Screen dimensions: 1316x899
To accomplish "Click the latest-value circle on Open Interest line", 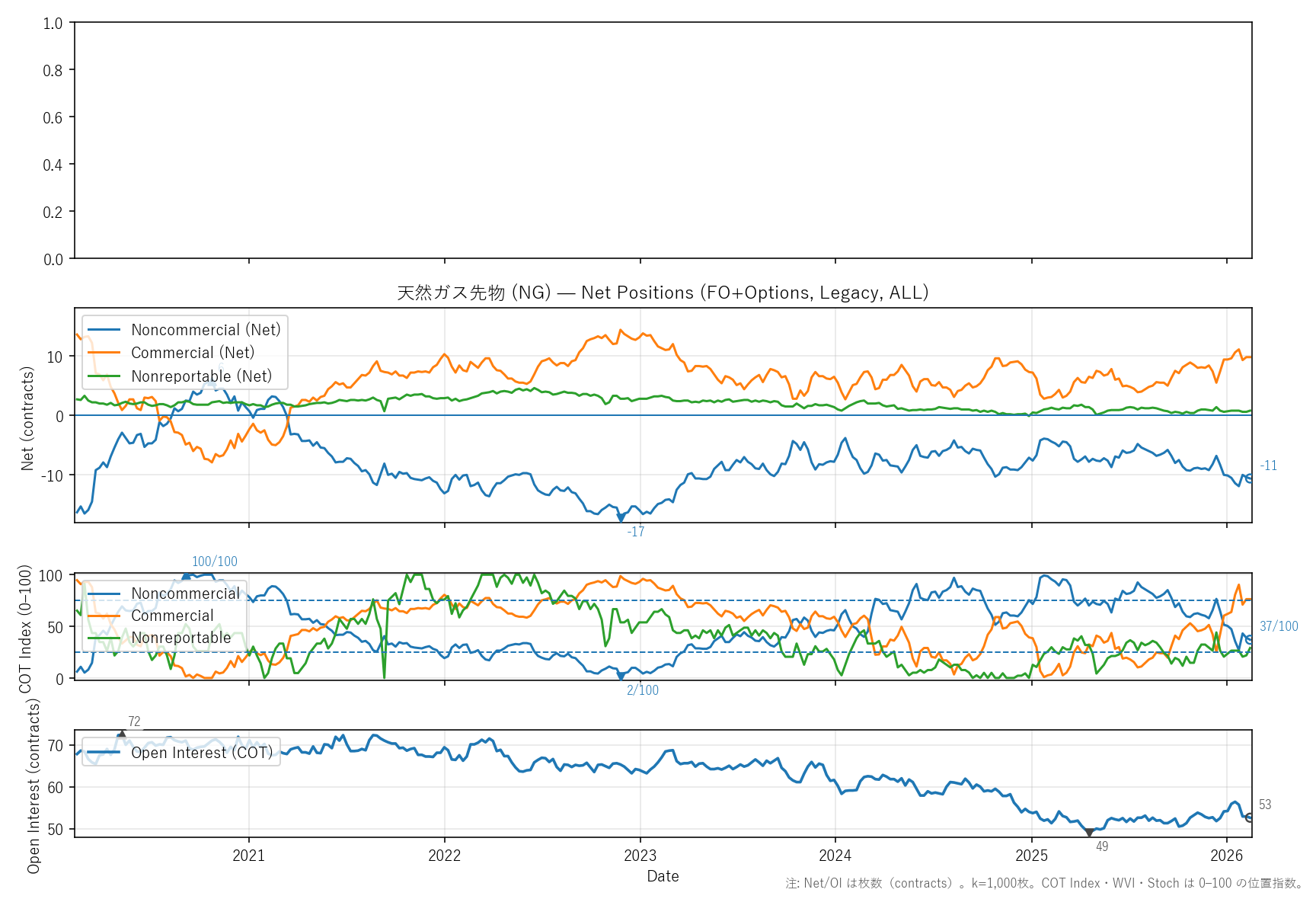I will [x=1249, y=817].
